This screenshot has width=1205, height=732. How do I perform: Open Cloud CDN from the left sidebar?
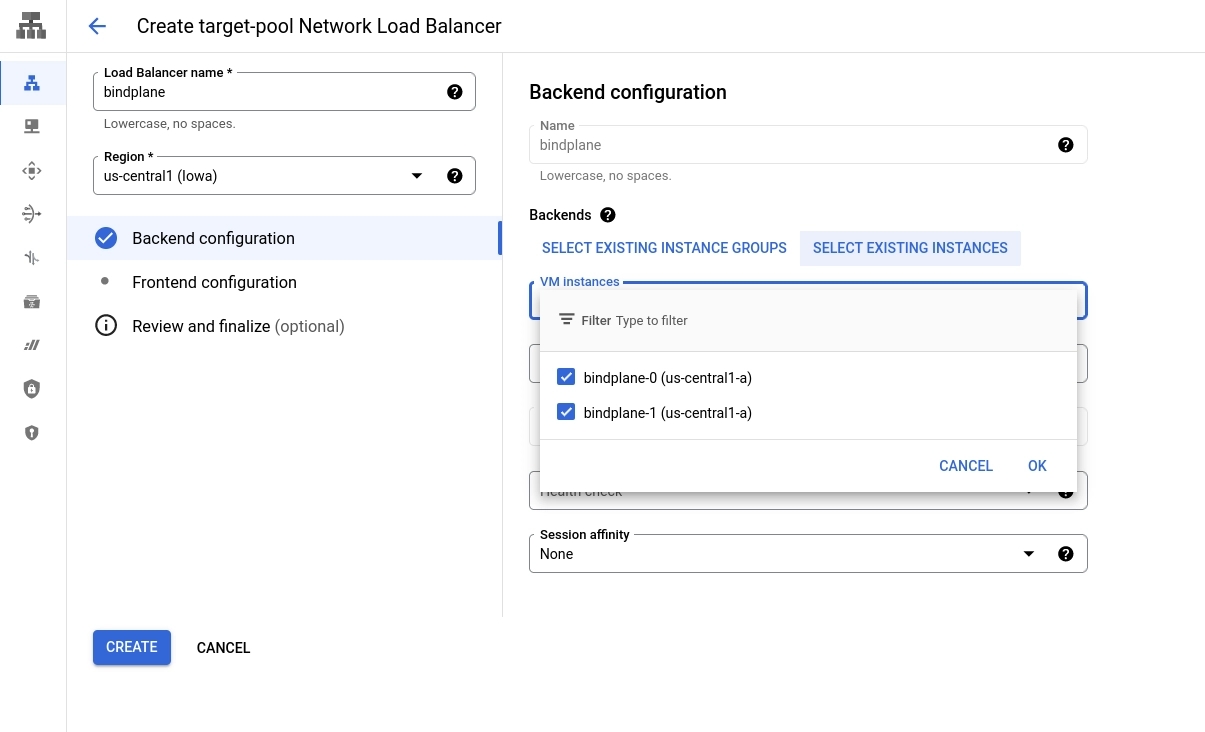coord(31,170)
